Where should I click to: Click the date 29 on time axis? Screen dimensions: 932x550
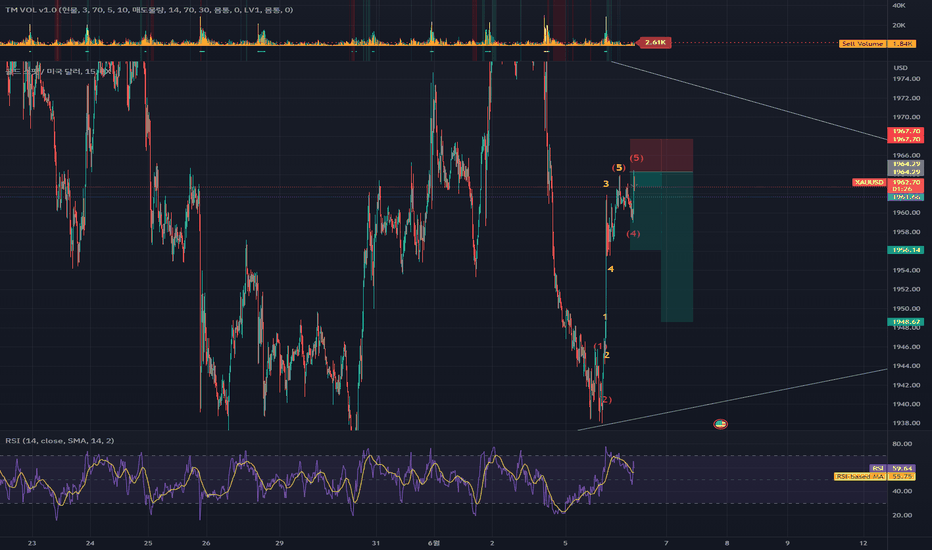(x=279, y=543)
